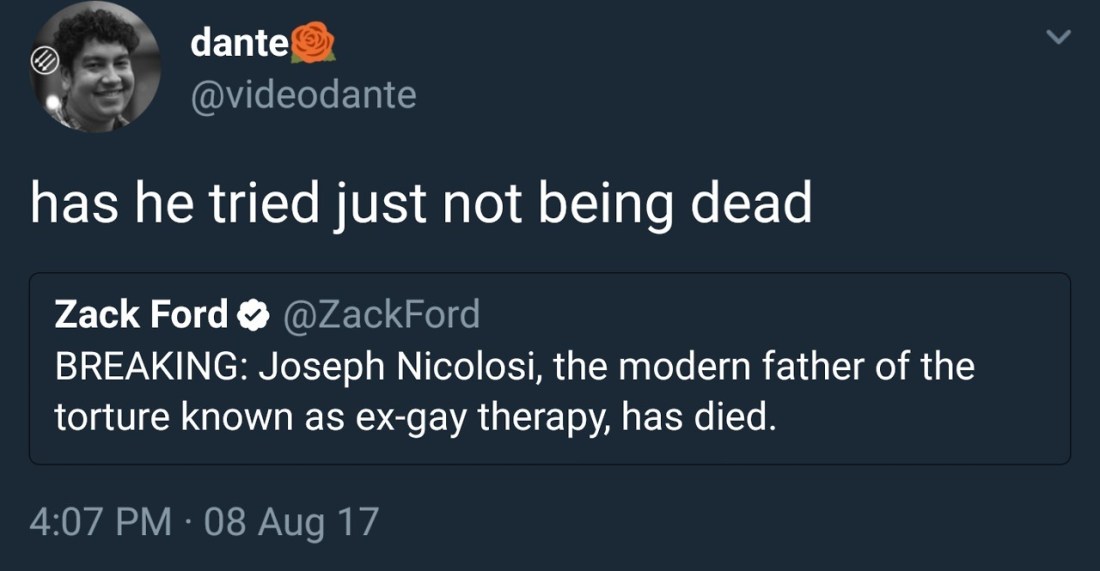Click the tweet text about not being dead
Image resolution: width=1100 pixels, height=571 pixels.
420,205
